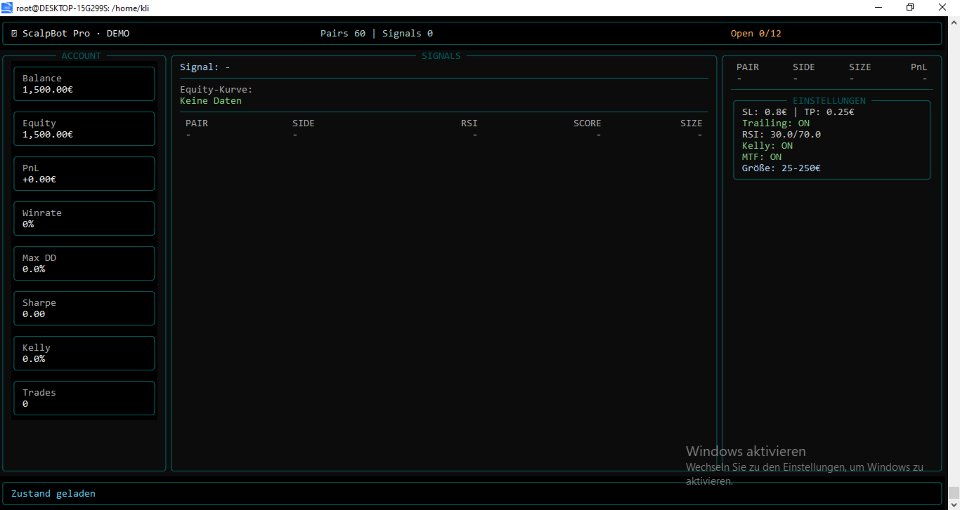The height and width of the screenshot is (510, 960).
Task: Click the Trades 0 card
Action: coord(84,398)
